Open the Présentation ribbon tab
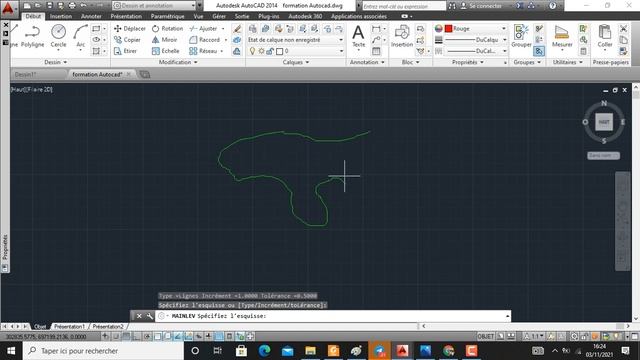640x360 pixels. pos(126,16)
